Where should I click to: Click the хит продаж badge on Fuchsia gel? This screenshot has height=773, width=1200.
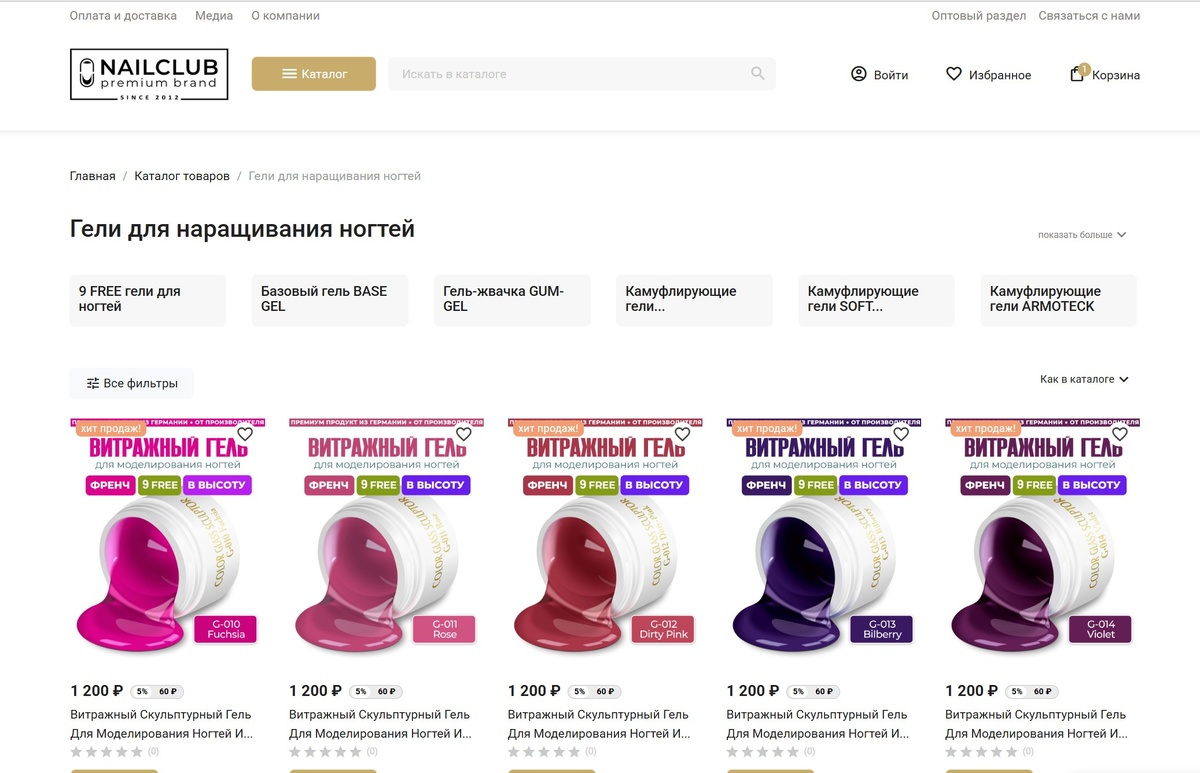tap(109, 428)
